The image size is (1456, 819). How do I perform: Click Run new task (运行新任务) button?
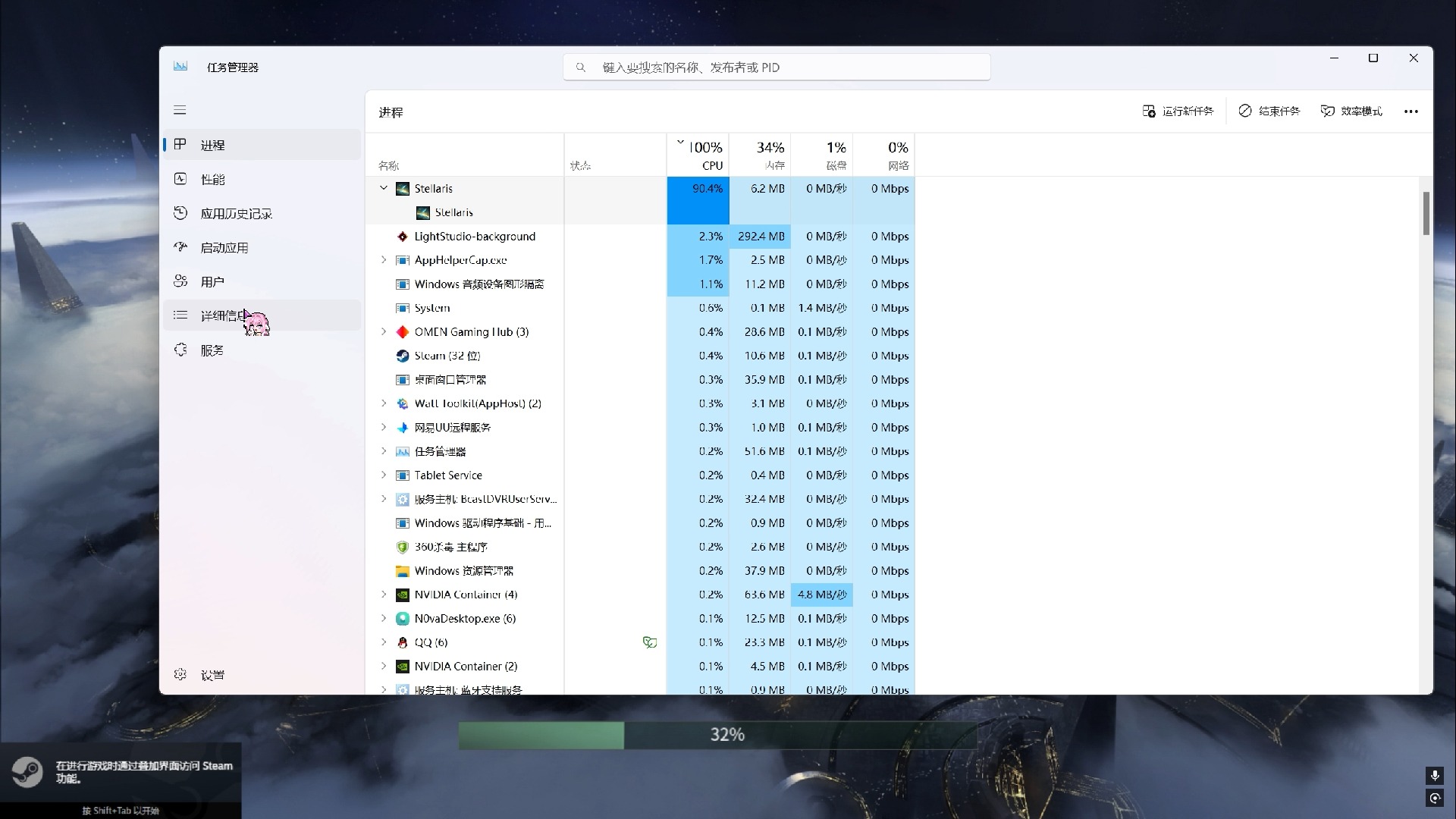click(x=1178, y=111)
